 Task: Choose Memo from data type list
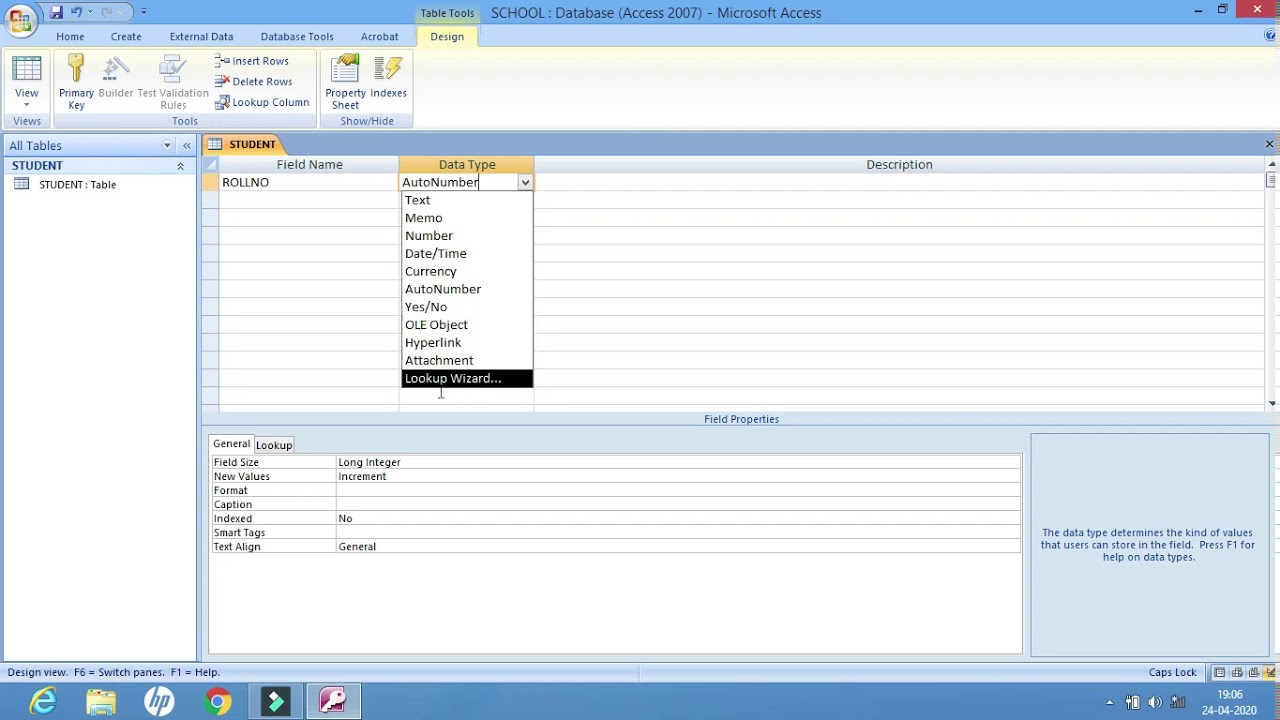(x=467, y=218)
